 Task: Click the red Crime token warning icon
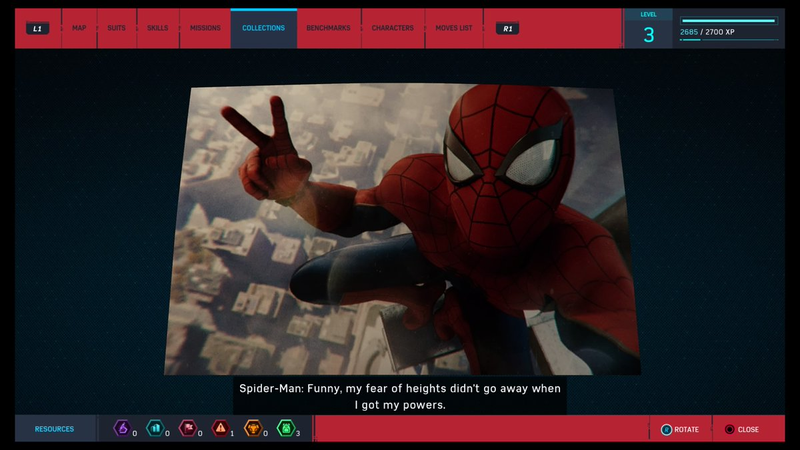click(x=220, y=428)
